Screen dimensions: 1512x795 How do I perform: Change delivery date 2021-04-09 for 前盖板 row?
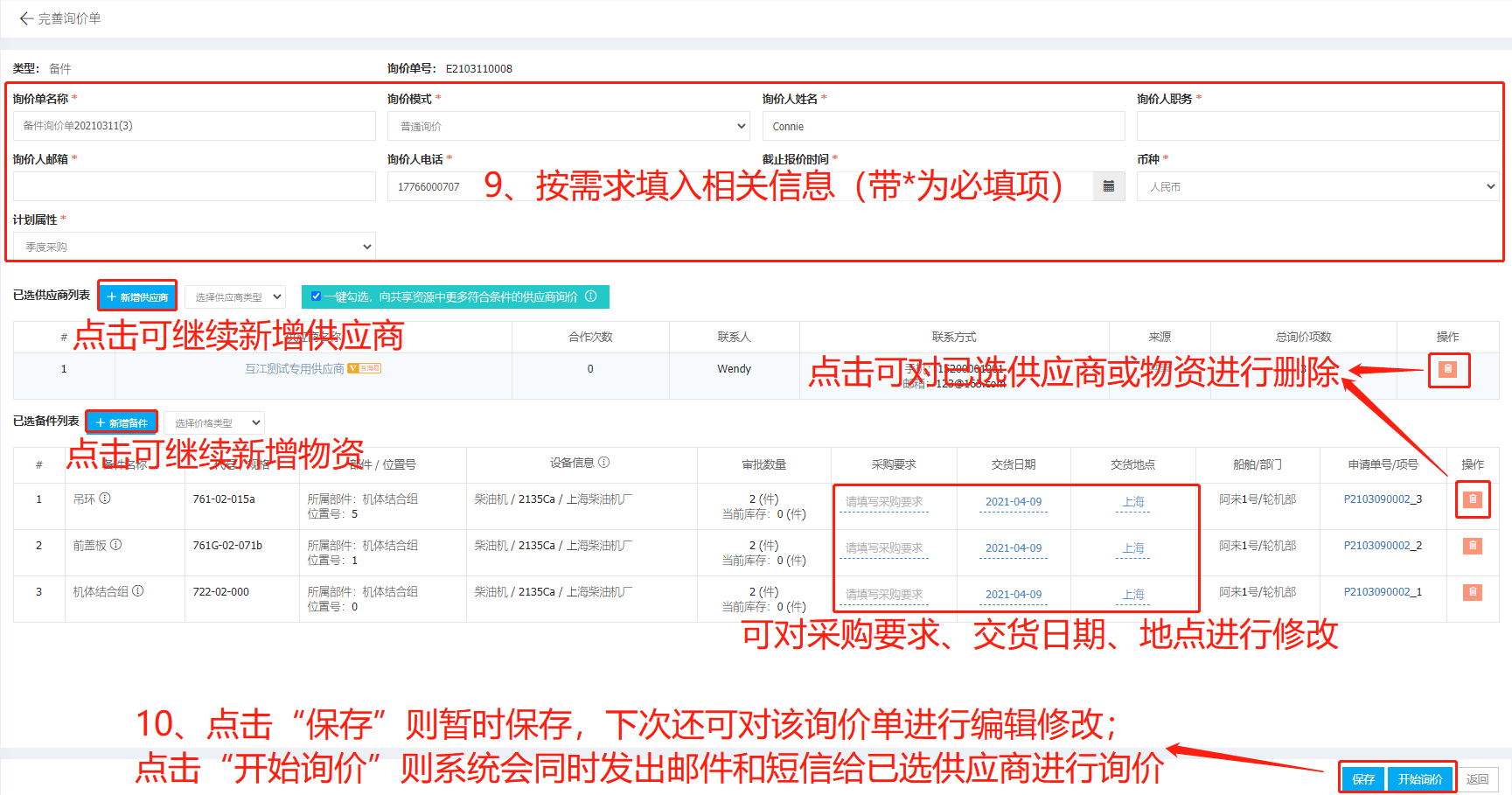point(1014,548)
